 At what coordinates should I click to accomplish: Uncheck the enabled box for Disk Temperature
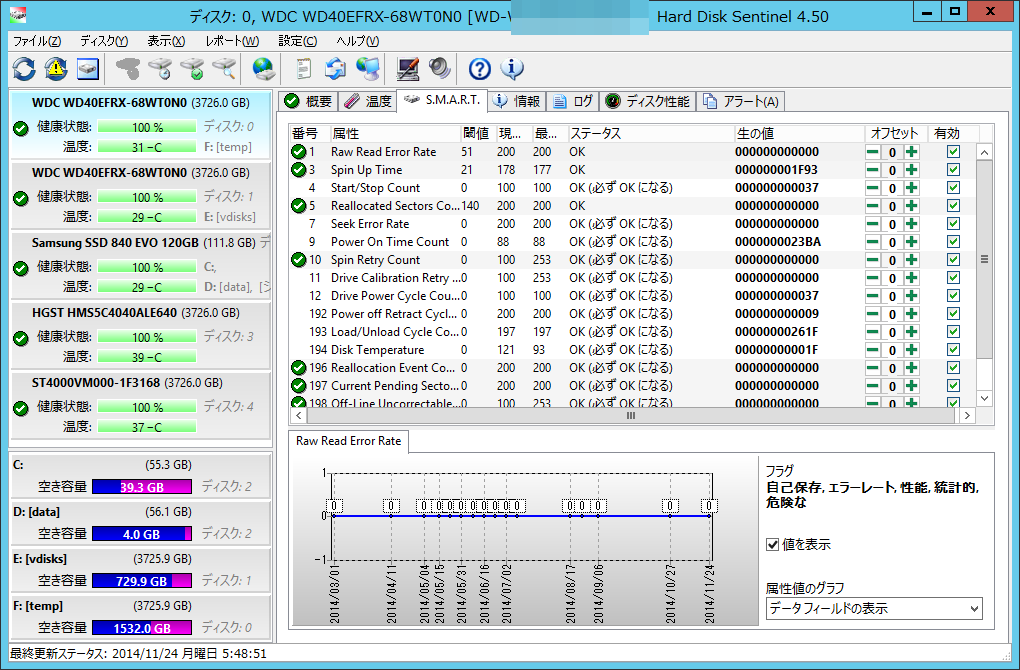click(x=953, y=350)
